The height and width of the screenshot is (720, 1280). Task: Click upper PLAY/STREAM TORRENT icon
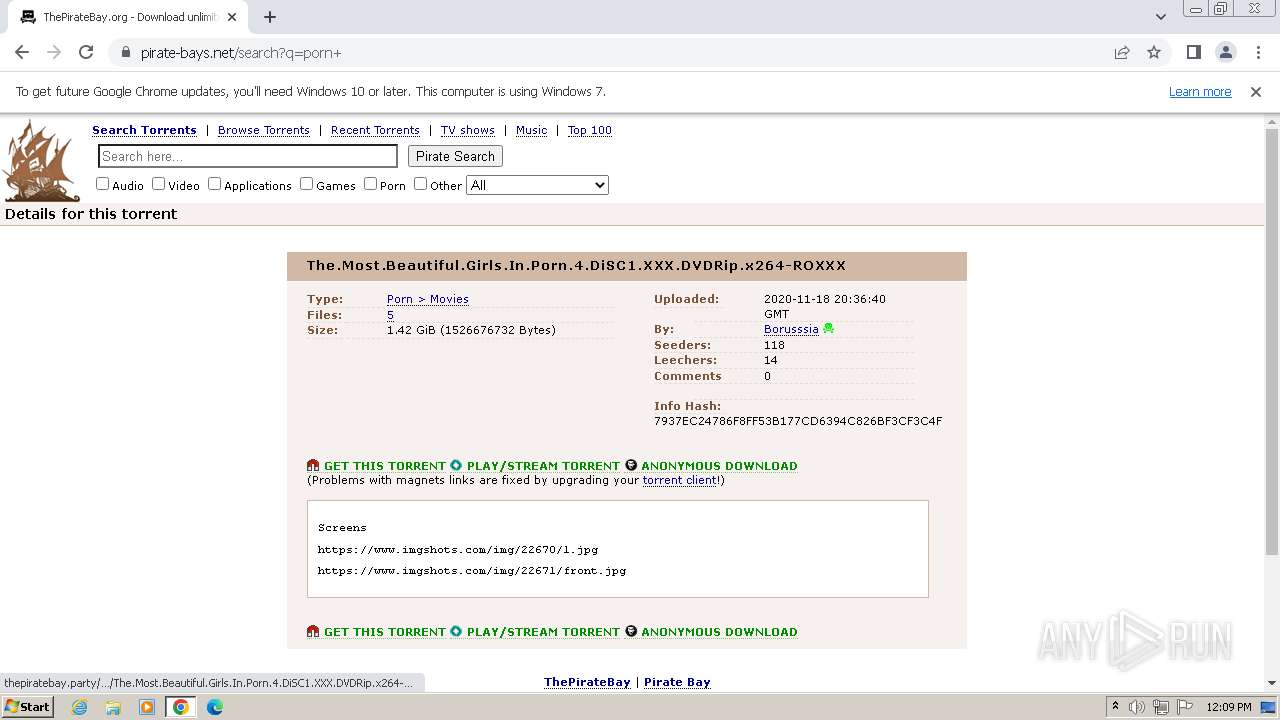tap(456, 466)
